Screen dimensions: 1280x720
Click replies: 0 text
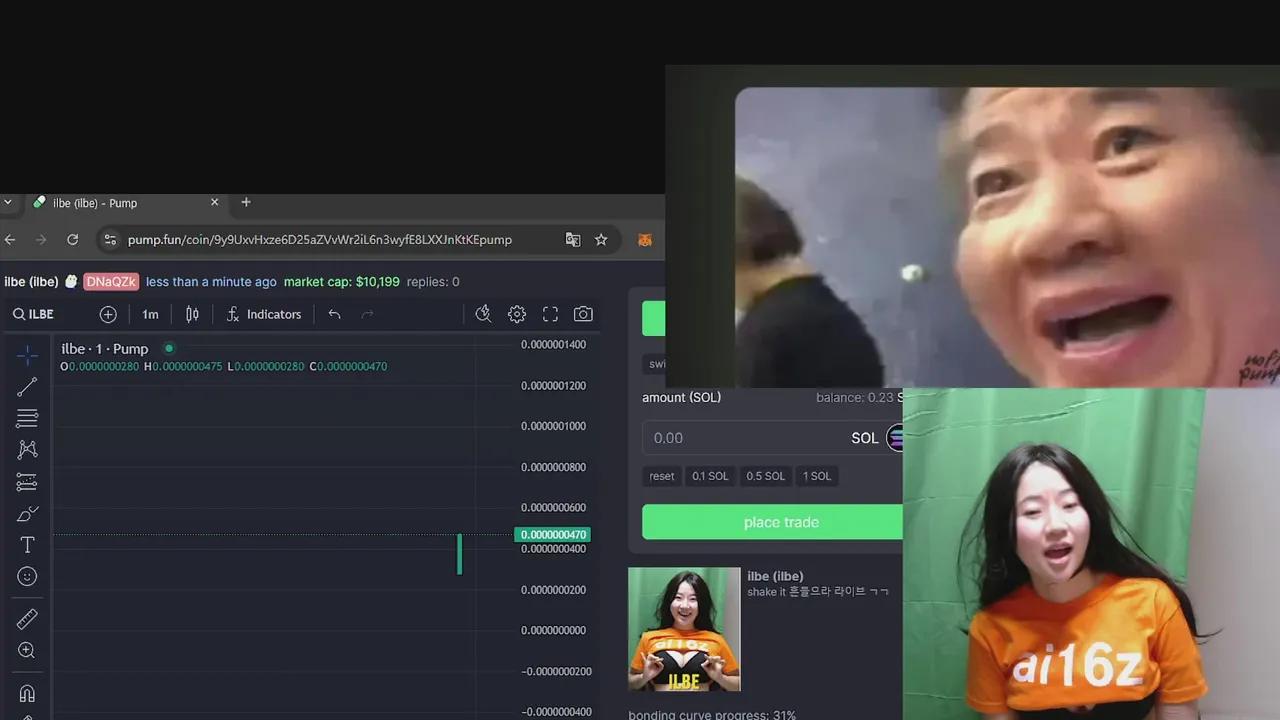click(x=433, y=282)
